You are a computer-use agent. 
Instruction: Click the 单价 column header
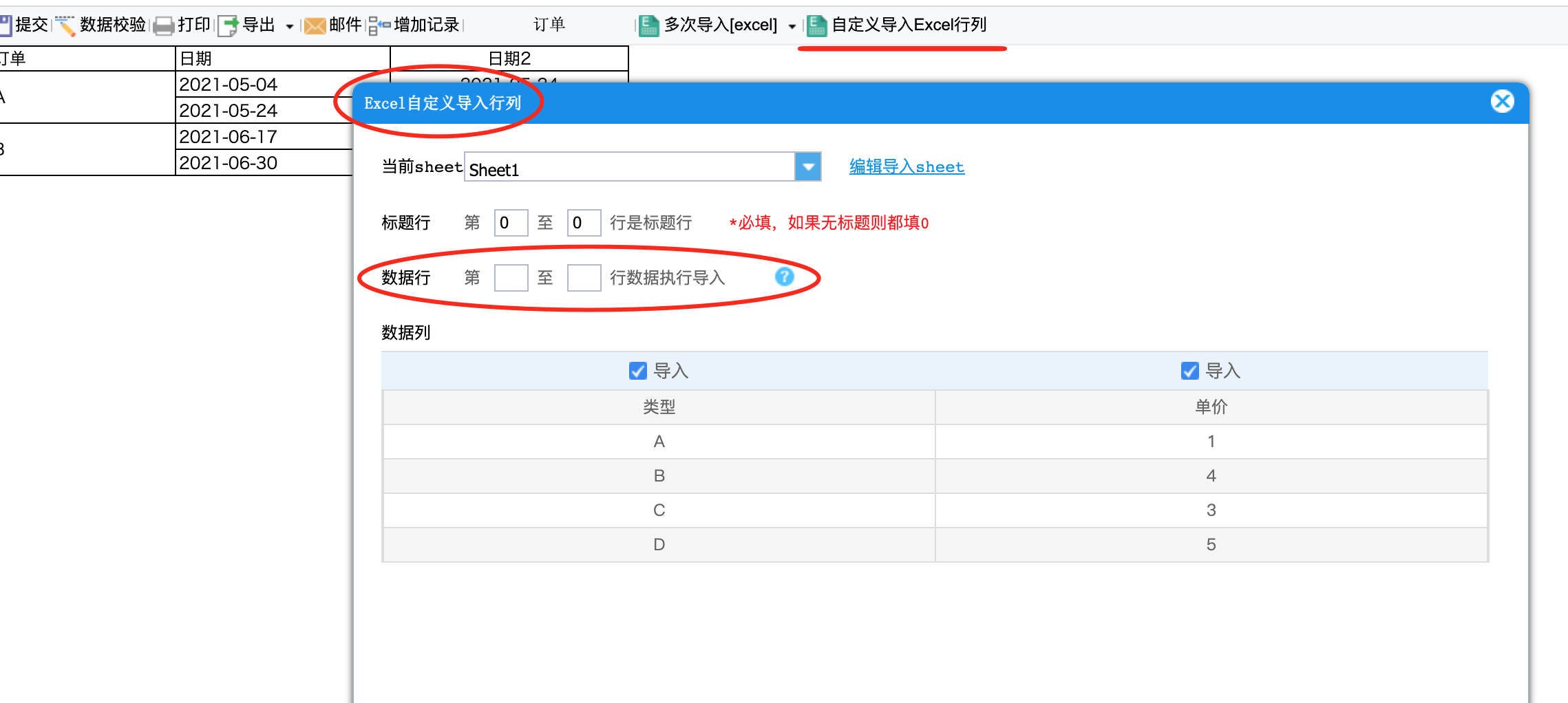pos(1211,407)
